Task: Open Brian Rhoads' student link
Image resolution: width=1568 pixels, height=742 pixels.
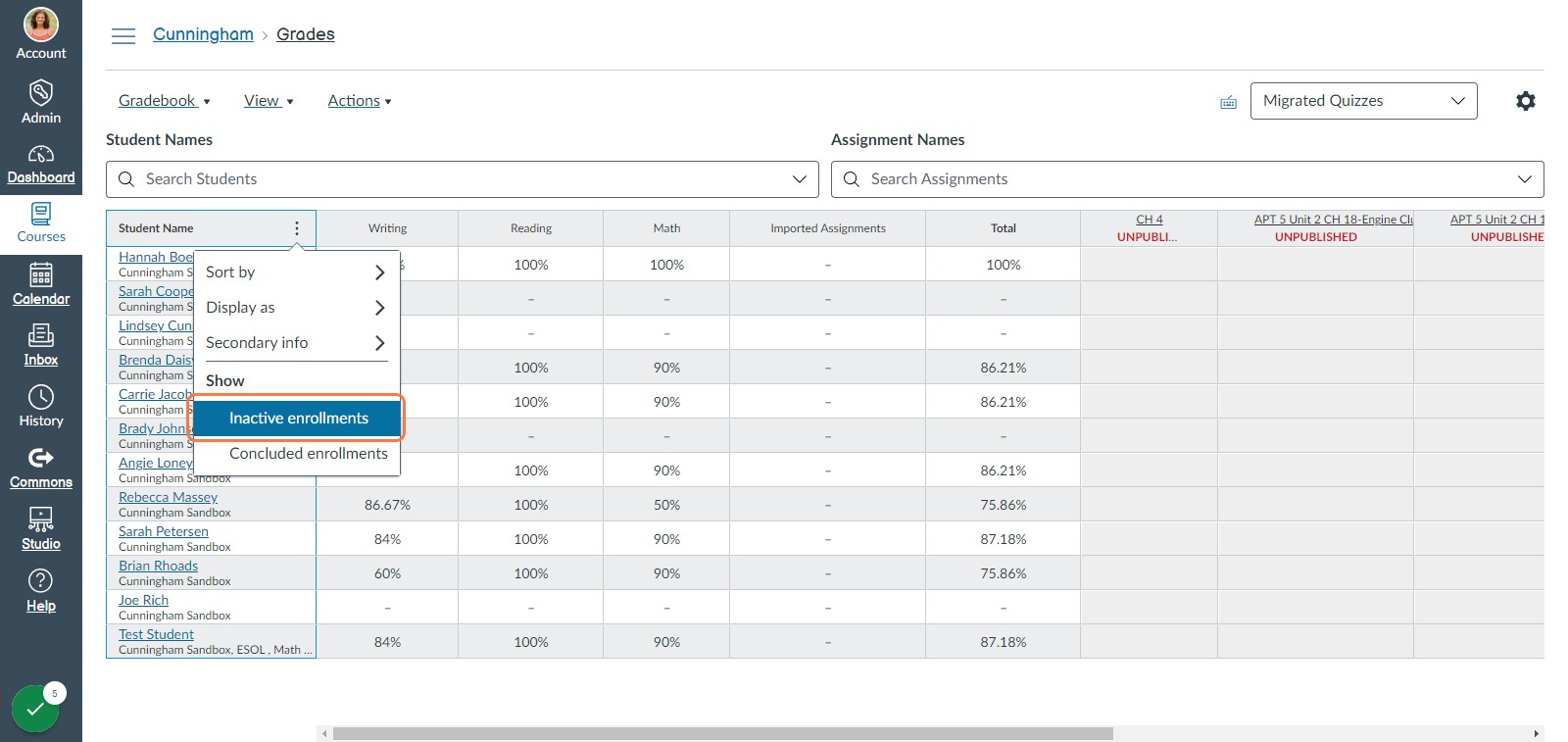Action: point(158,566)
